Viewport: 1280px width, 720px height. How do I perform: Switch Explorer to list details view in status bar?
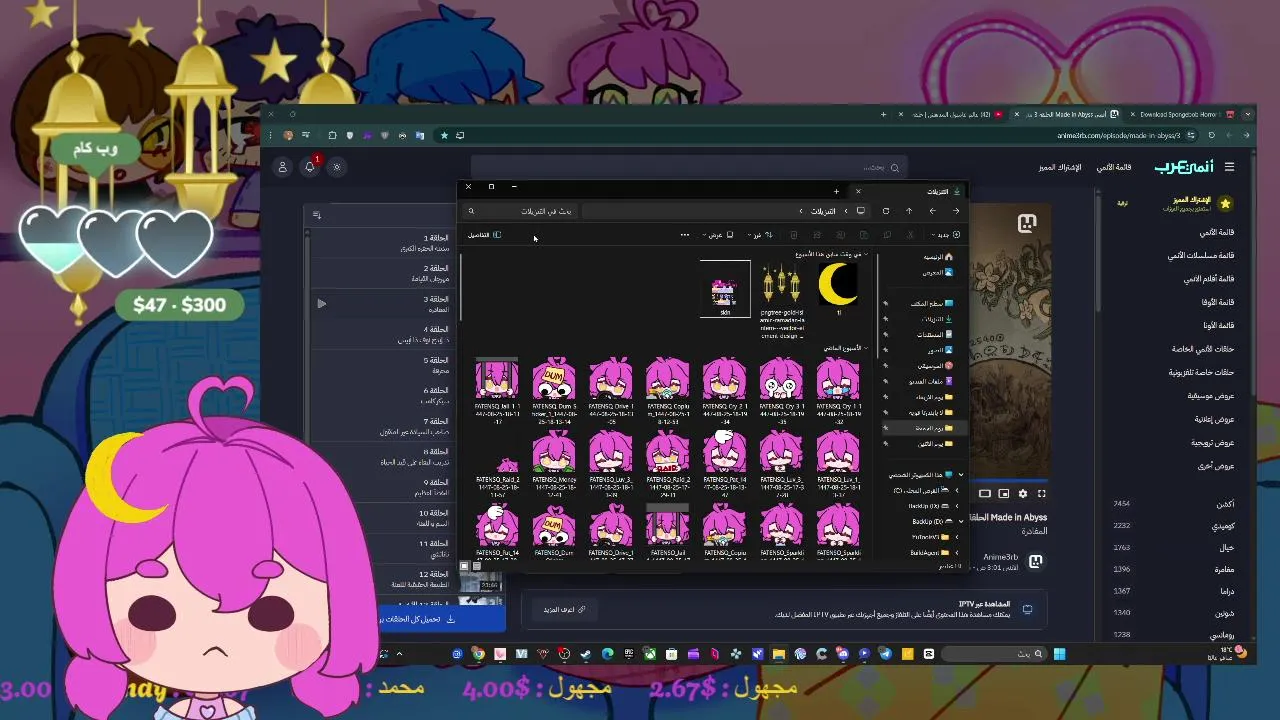476,566
